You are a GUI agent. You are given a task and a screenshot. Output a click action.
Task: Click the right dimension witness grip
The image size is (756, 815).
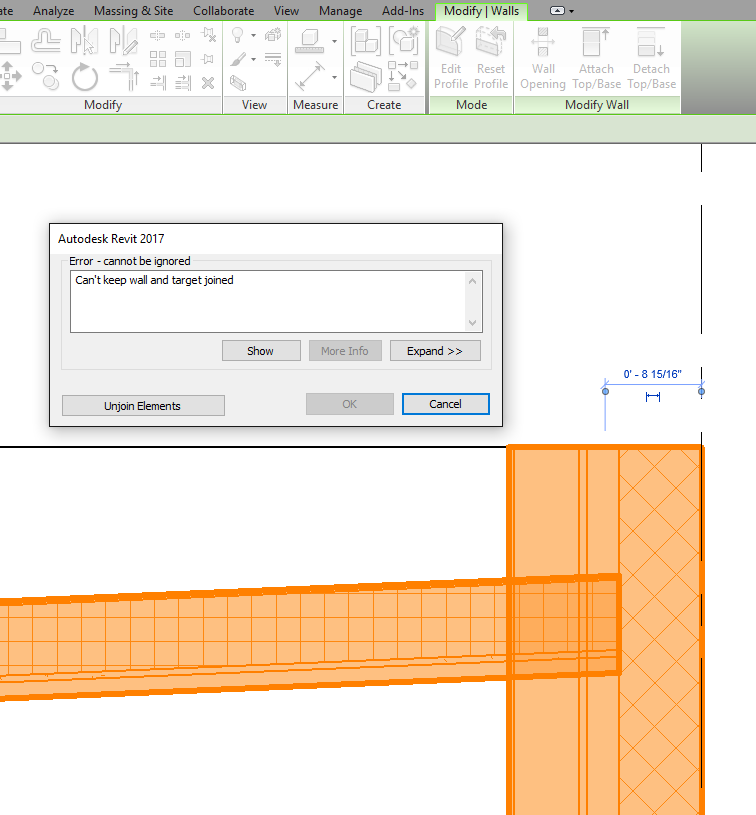click(701, 391)
